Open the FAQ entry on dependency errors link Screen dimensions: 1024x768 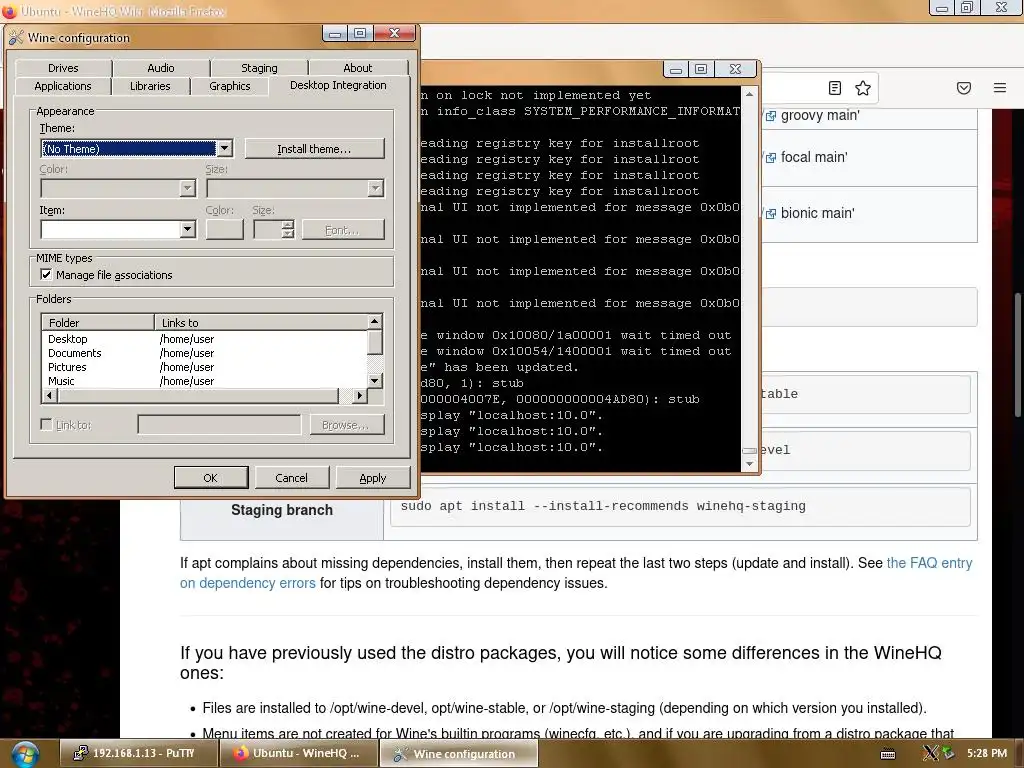click(576, 573)
